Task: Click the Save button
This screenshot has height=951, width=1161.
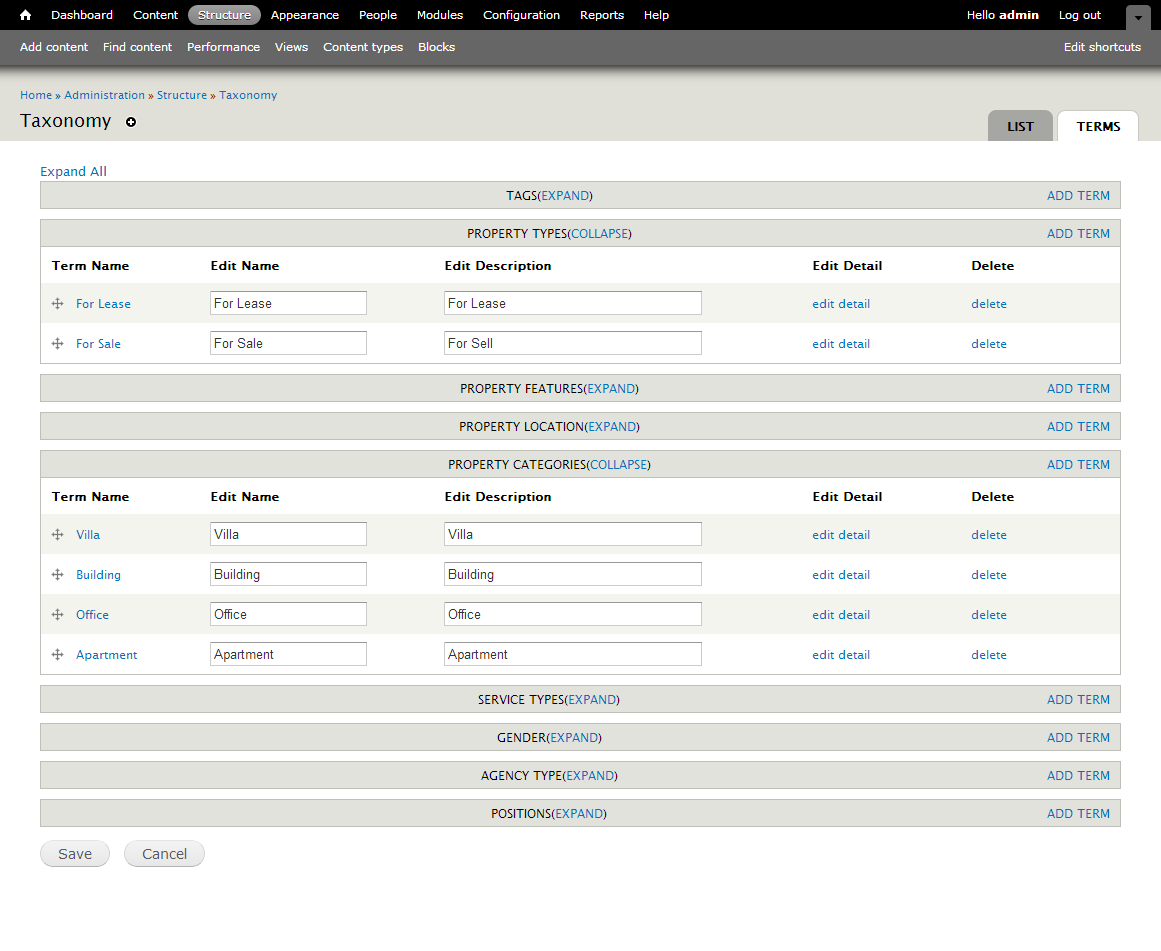Action: point(74,853)
